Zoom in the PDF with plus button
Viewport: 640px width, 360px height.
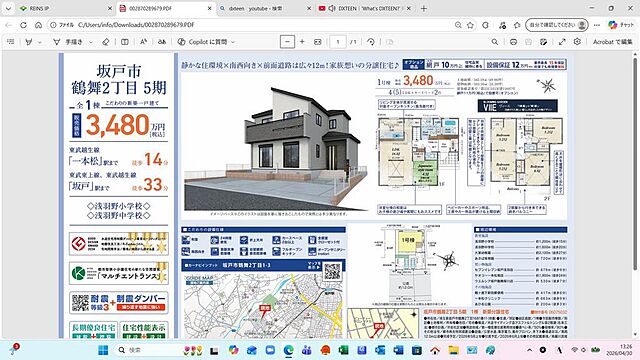point(302,42)
